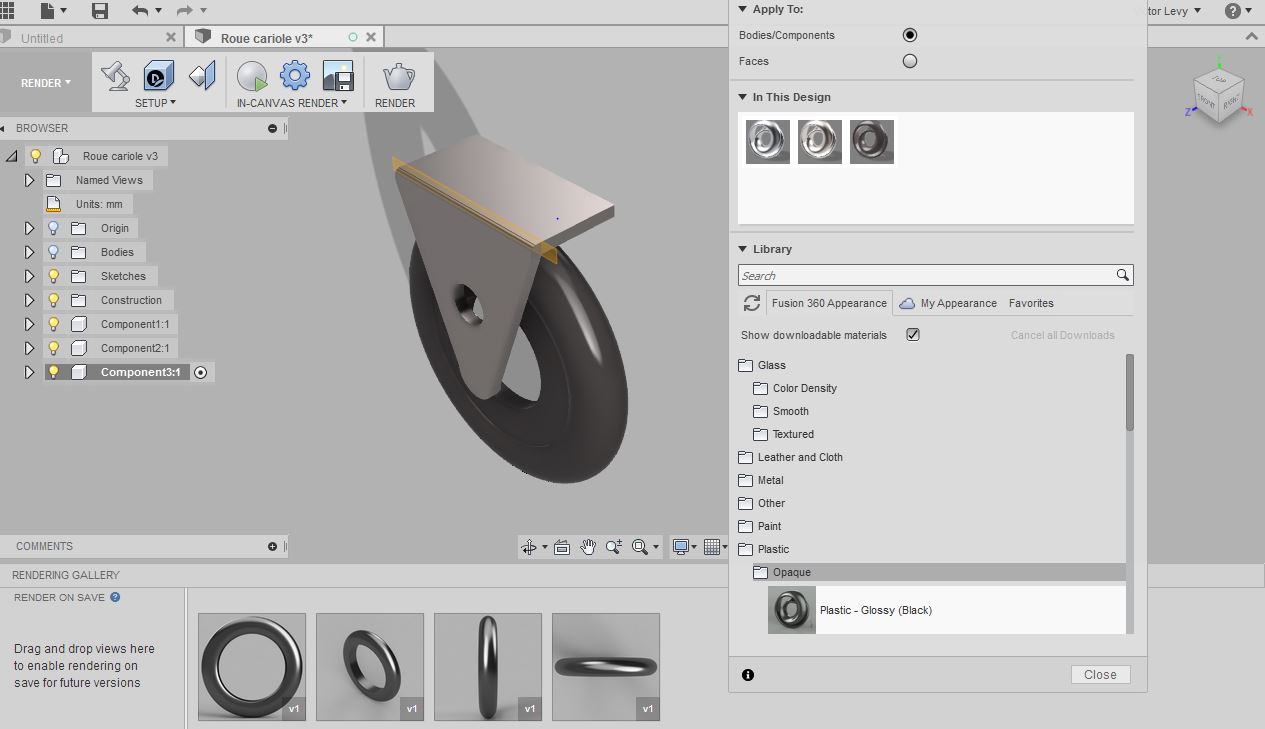Screen dimensions: 1265x729
Task: Click the Render teapot icon
Action: tap(398, 77)
